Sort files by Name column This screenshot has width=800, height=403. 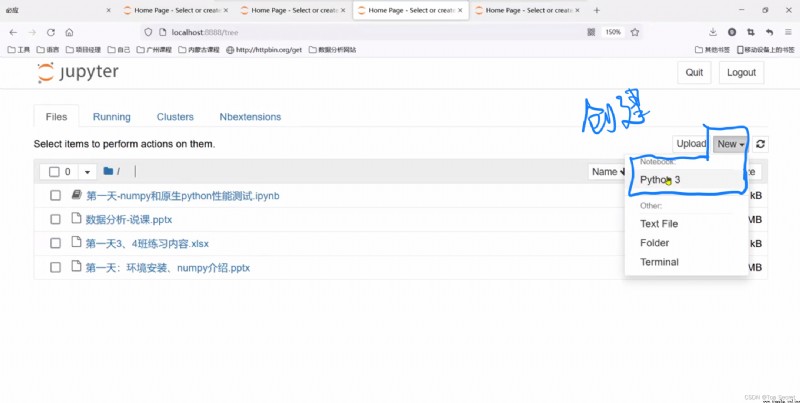point(608,172)
